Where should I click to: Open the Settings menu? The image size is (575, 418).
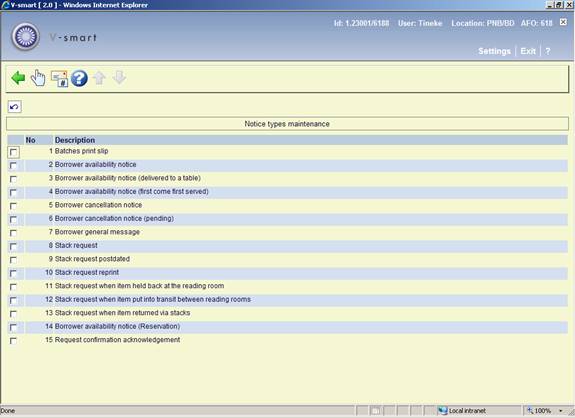(494, 51)
